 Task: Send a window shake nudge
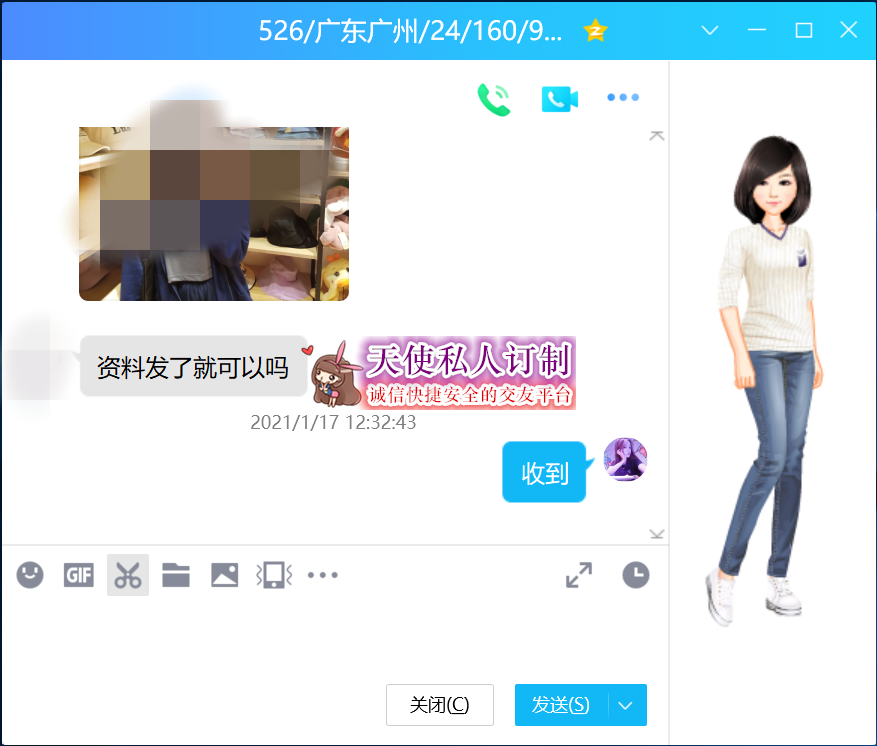(274, 575)
